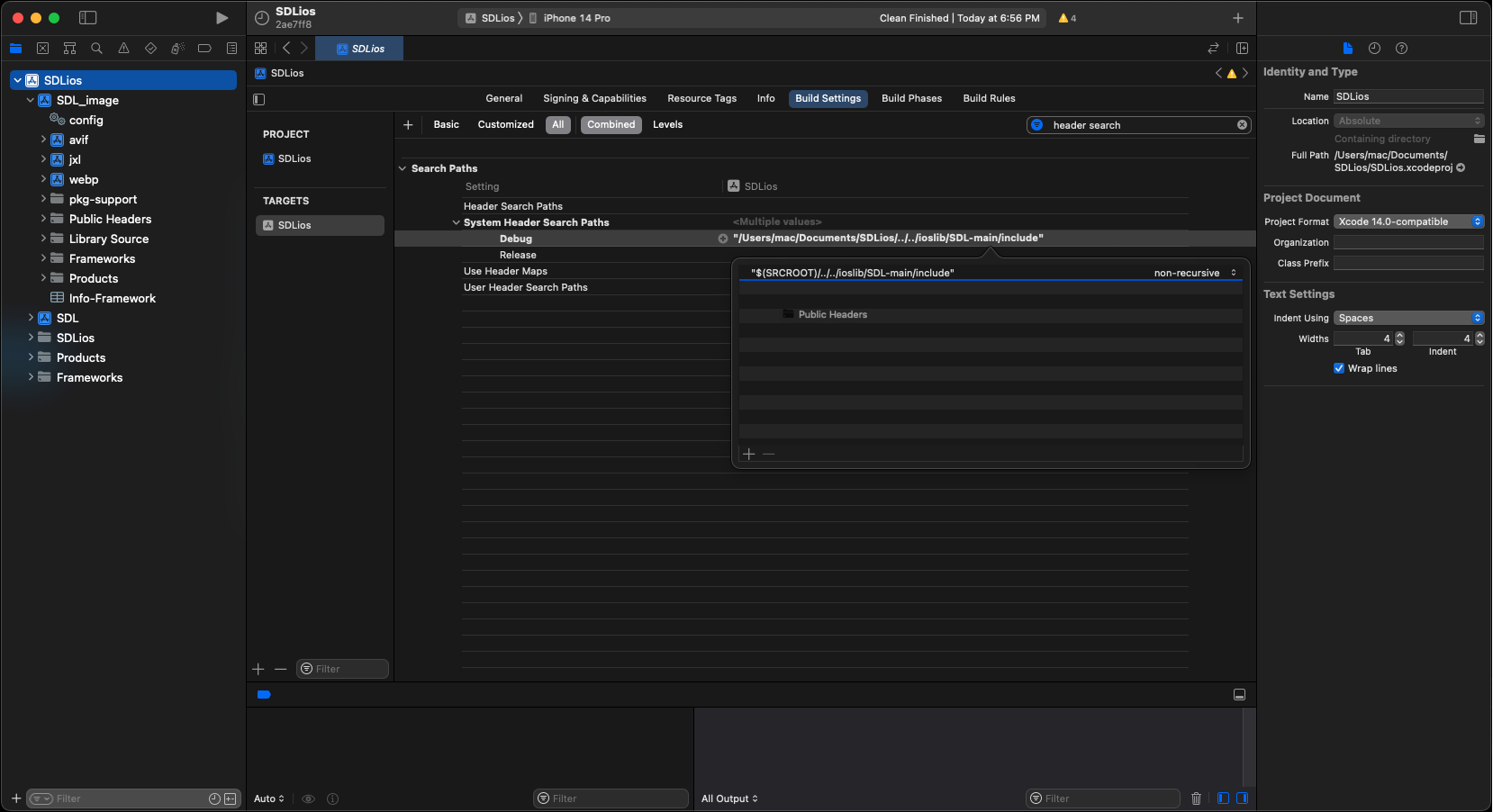Screen dimensions: 1493x812
Task: Hide the debug area button
Action: (1239, 695)
